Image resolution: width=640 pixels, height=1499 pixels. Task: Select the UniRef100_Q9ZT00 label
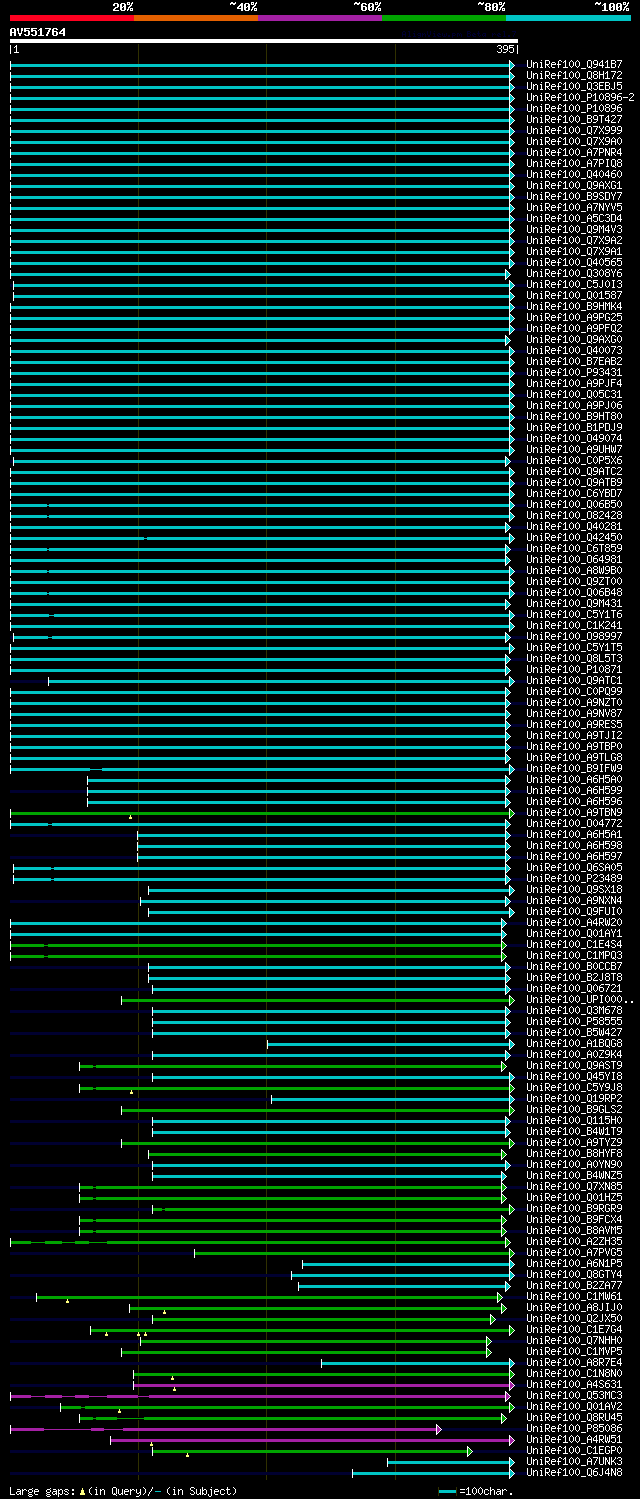574,581
